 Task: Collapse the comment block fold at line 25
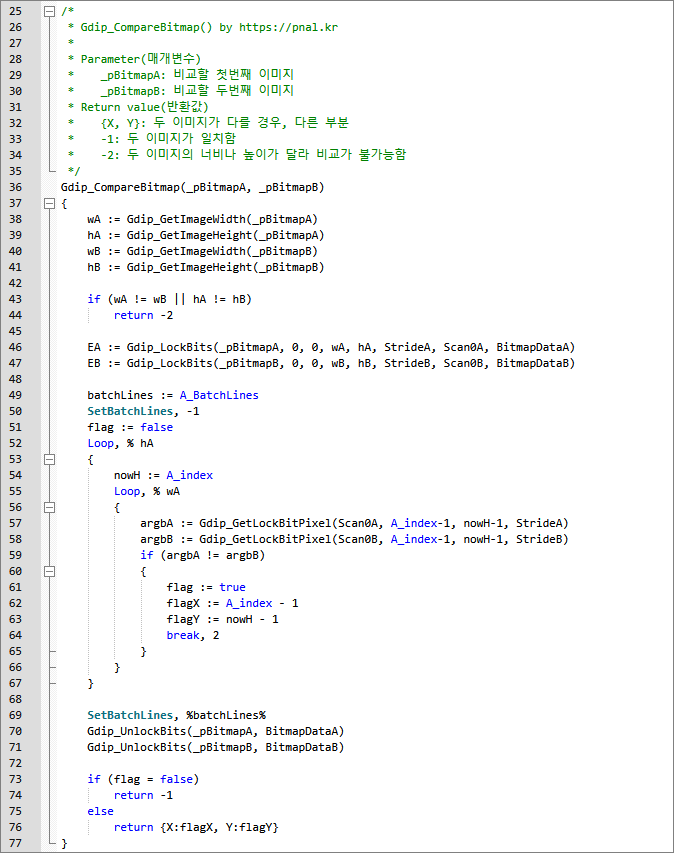(50, 11)
